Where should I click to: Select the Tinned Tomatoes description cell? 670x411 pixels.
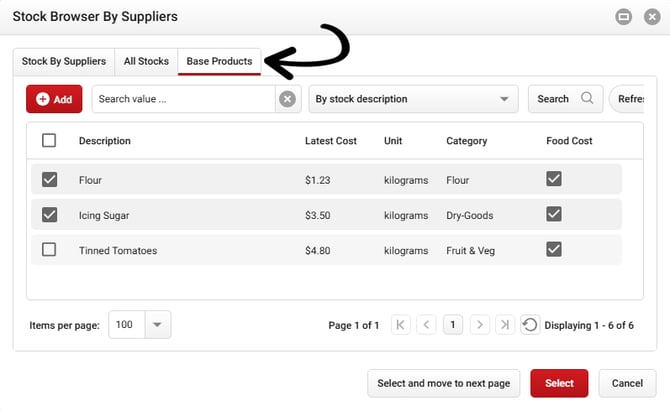(x=118, y=251)
